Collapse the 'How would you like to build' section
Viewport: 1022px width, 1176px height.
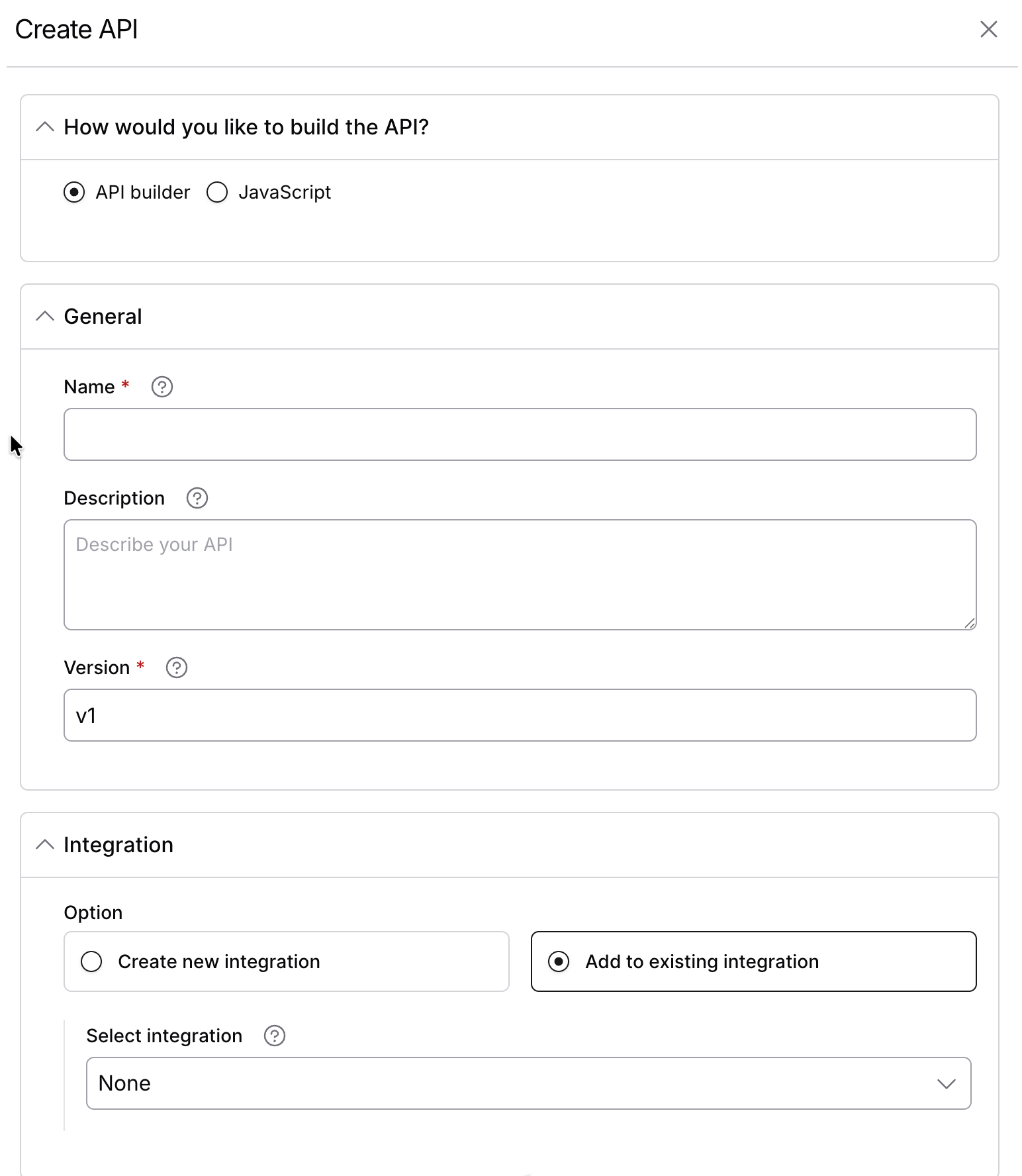[44, 126]
